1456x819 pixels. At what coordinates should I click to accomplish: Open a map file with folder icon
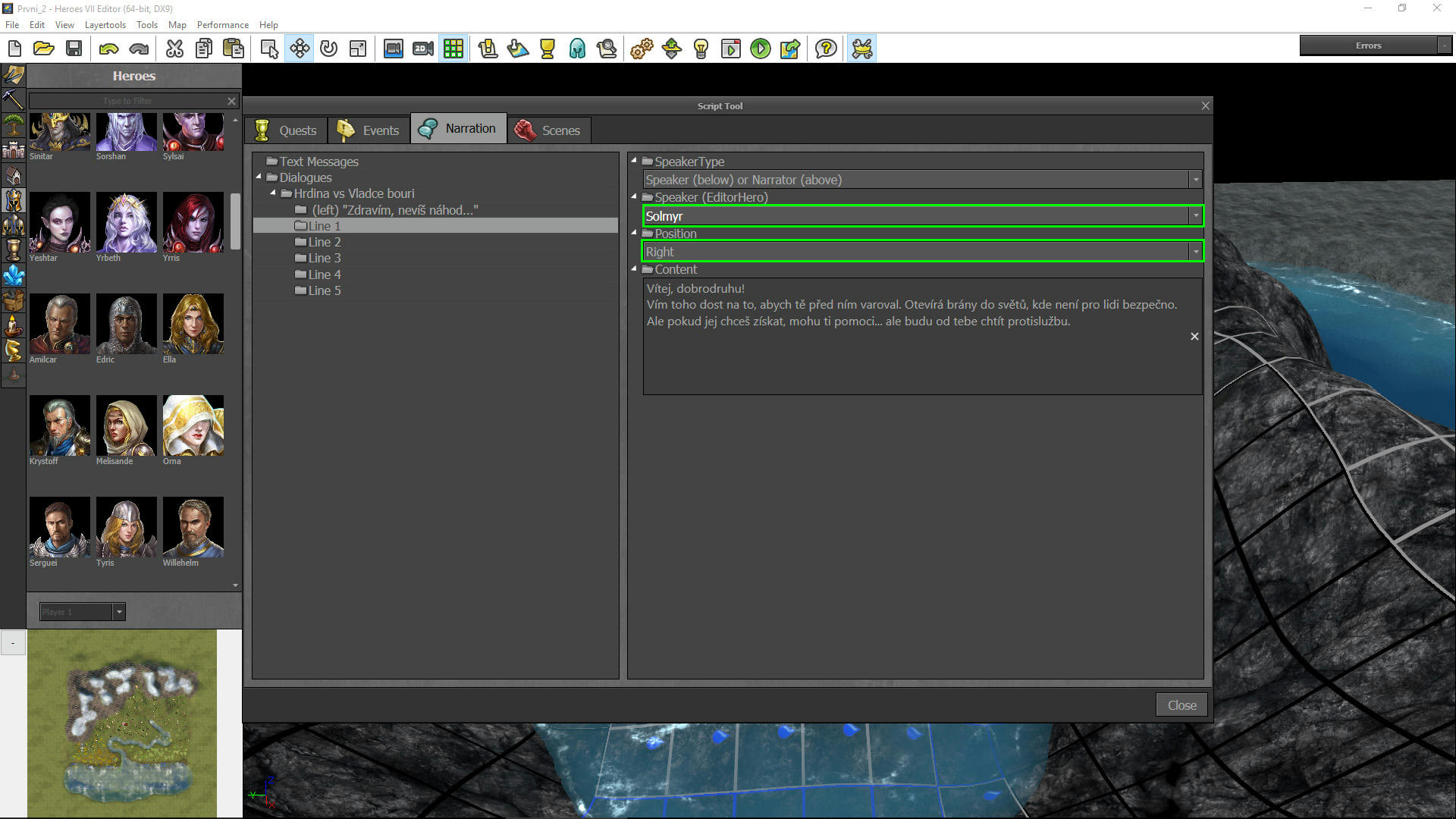(x=44, y=49)
